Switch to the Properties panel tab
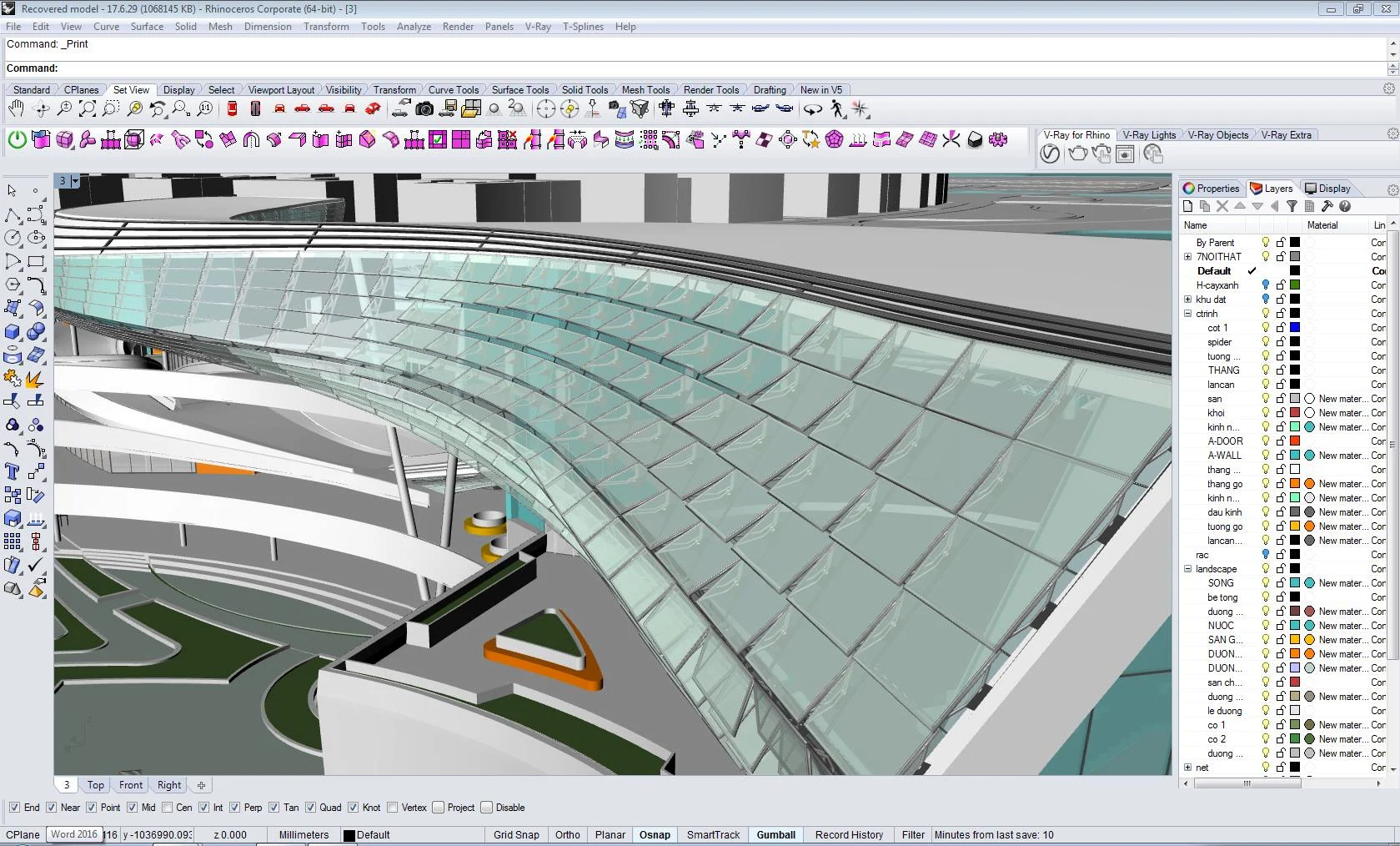The image size is (1400, 846). click(1212, 189)
